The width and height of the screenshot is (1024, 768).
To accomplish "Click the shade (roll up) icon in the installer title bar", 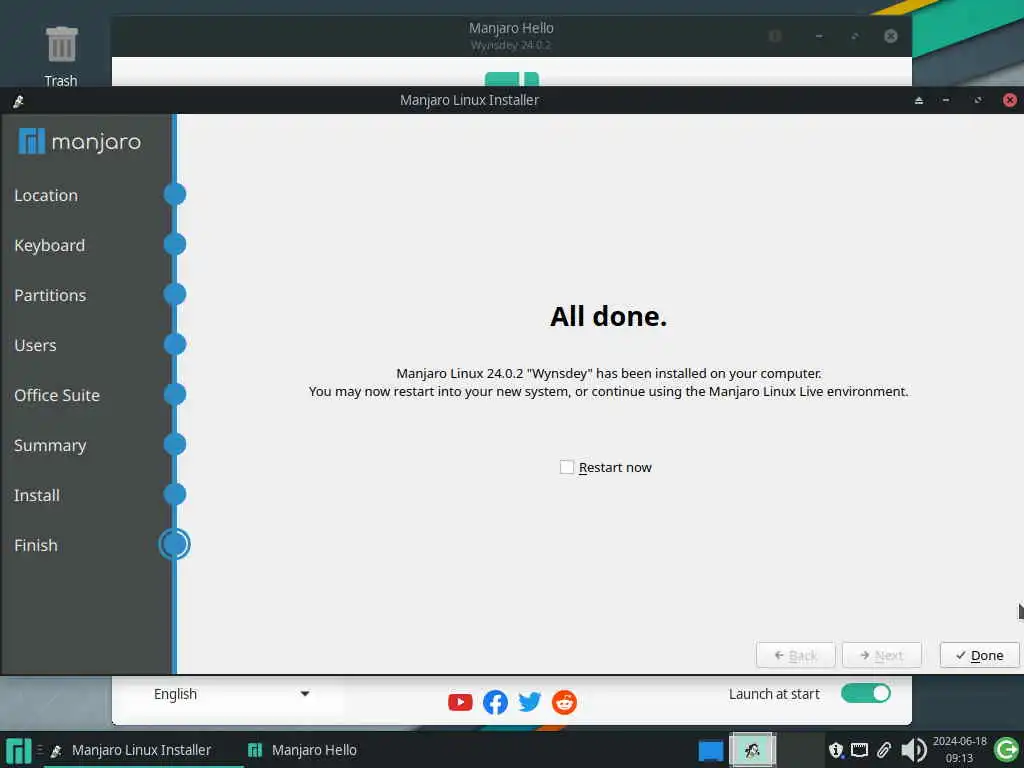I will pos(919,101).
